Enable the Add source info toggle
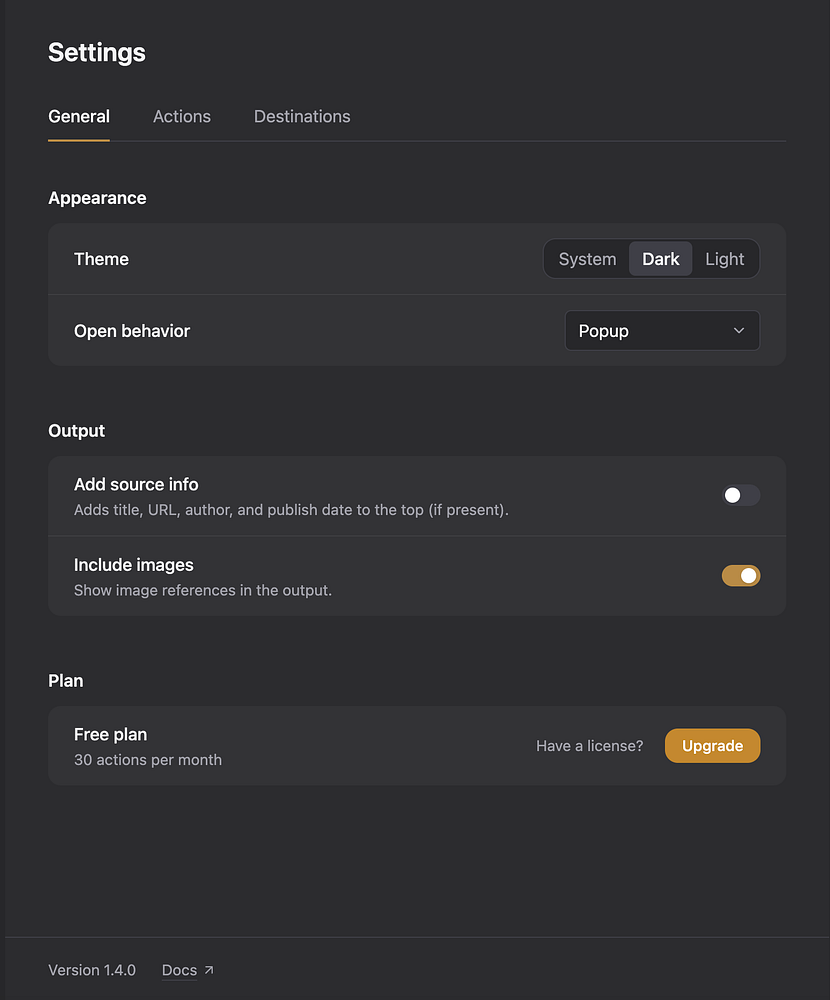This screenshot has width=830, height=1000. 741,495
